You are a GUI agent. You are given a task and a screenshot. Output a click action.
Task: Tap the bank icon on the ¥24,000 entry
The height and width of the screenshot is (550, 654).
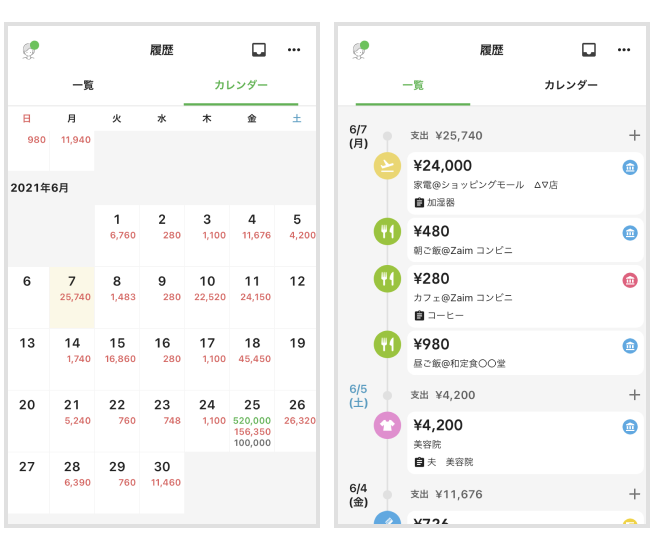[631, 167]
